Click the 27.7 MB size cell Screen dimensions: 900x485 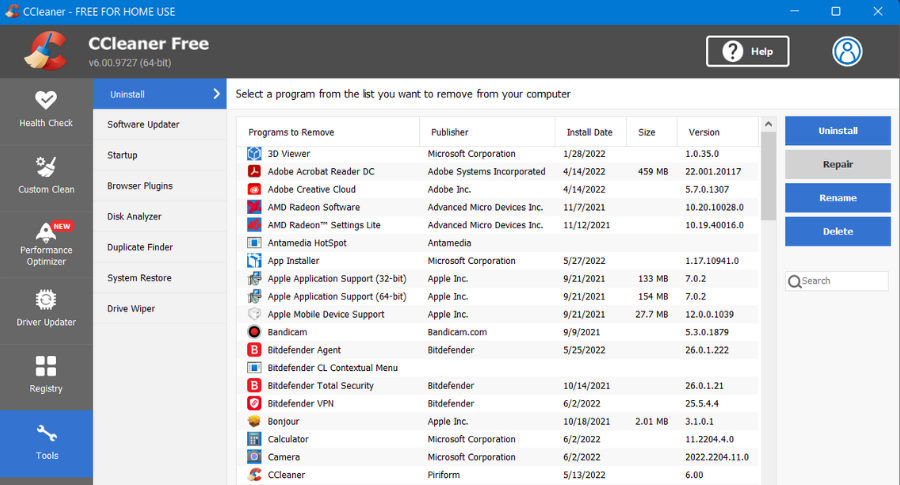[x=651, y=314]
